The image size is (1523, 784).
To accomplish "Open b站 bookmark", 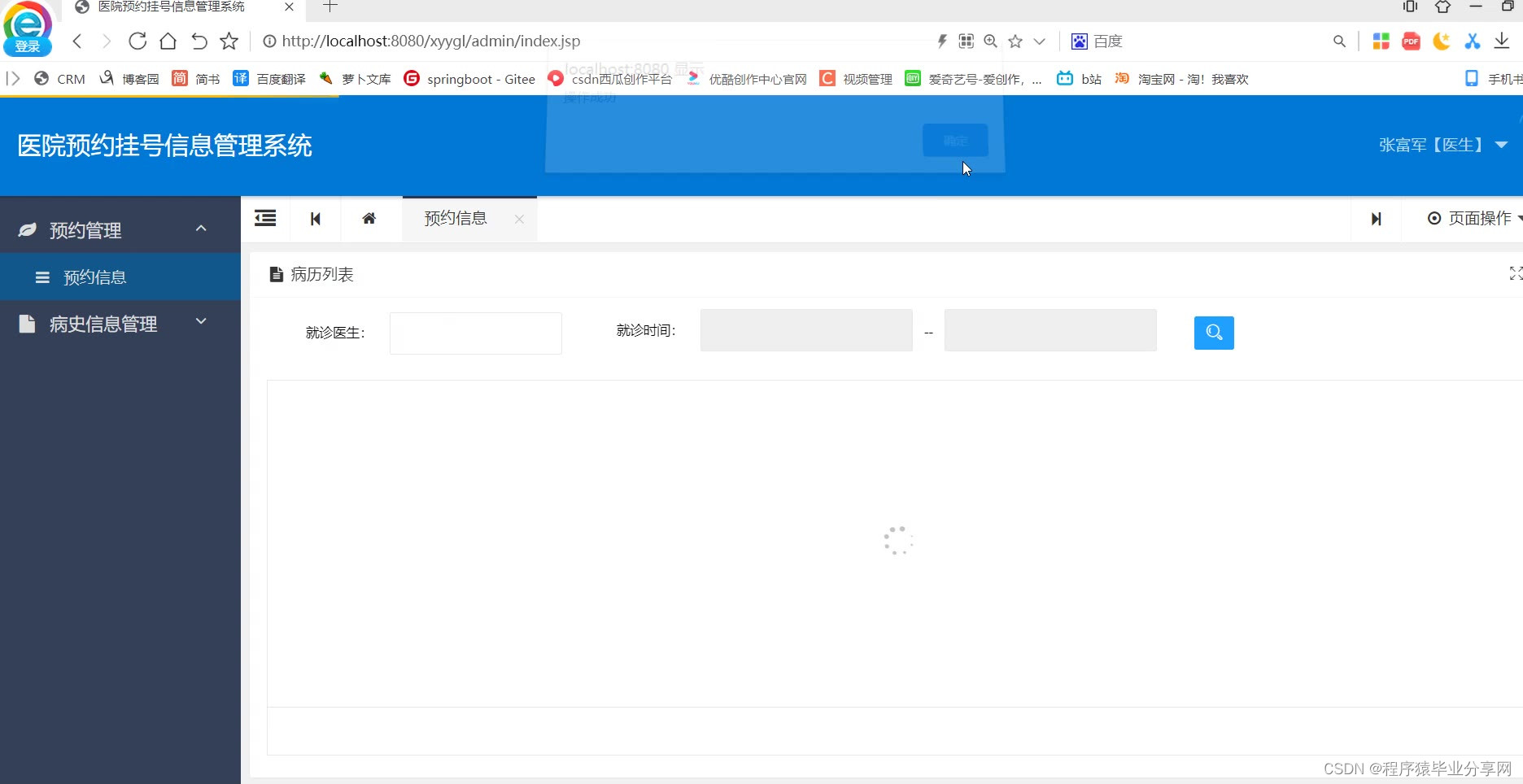I will click(1079, 79).
